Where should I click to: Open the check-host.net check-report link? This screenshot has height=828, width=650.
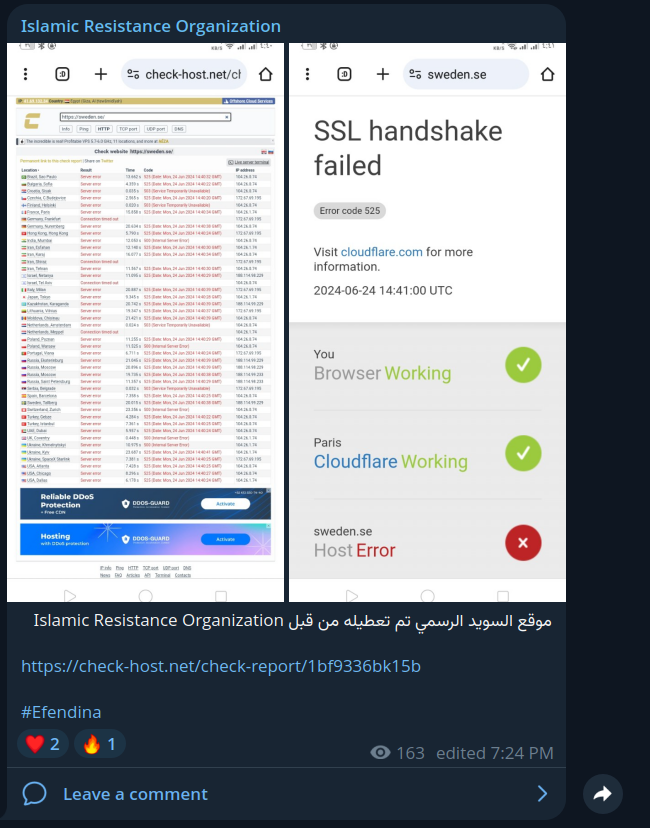point(221,666)
